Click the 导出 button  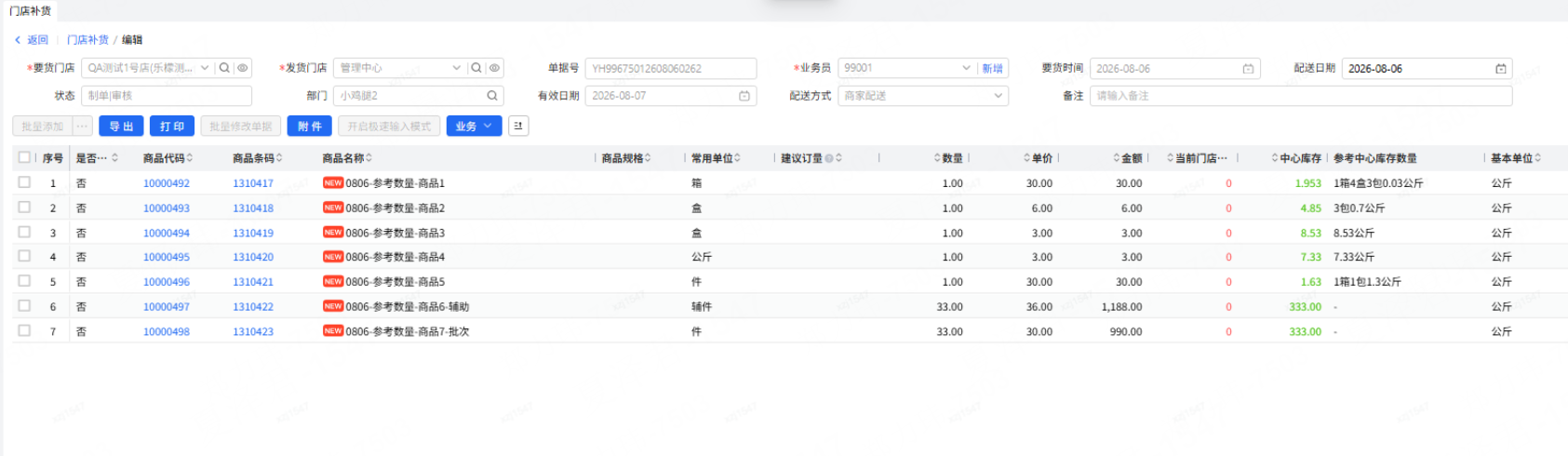click(x=121, y=126)
